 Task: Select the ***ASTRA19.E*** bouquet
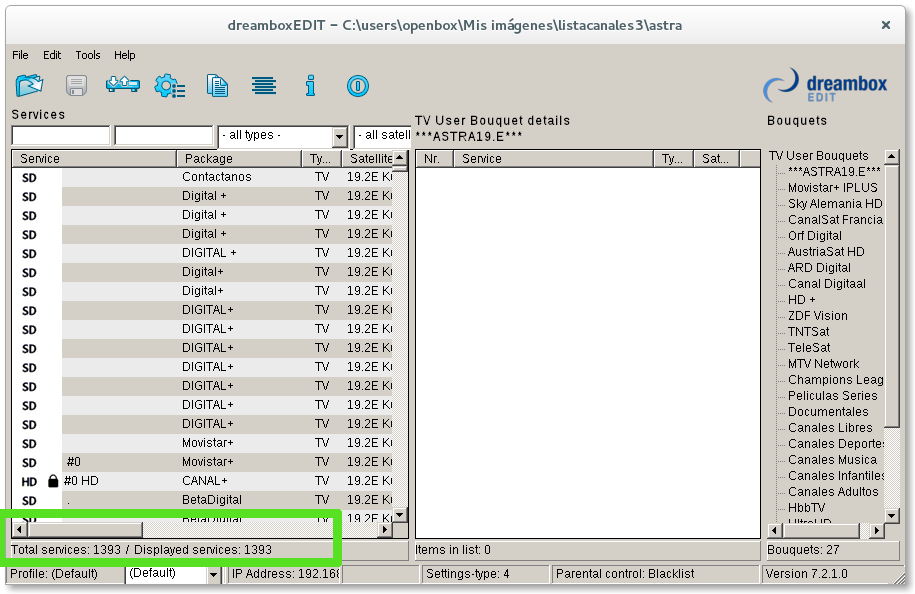[834, 172]
